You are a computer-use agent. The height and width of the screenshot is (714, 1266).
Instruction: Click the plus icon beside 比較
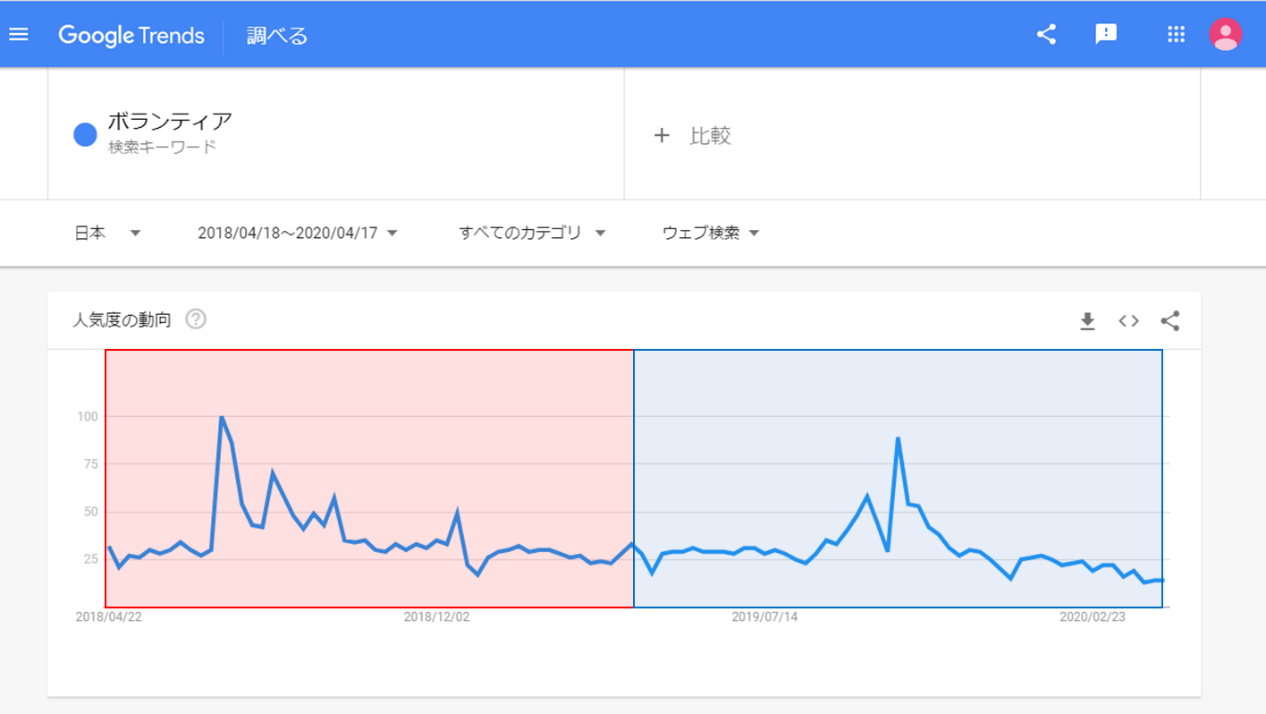pyautogui.click(x=661, y=136)
